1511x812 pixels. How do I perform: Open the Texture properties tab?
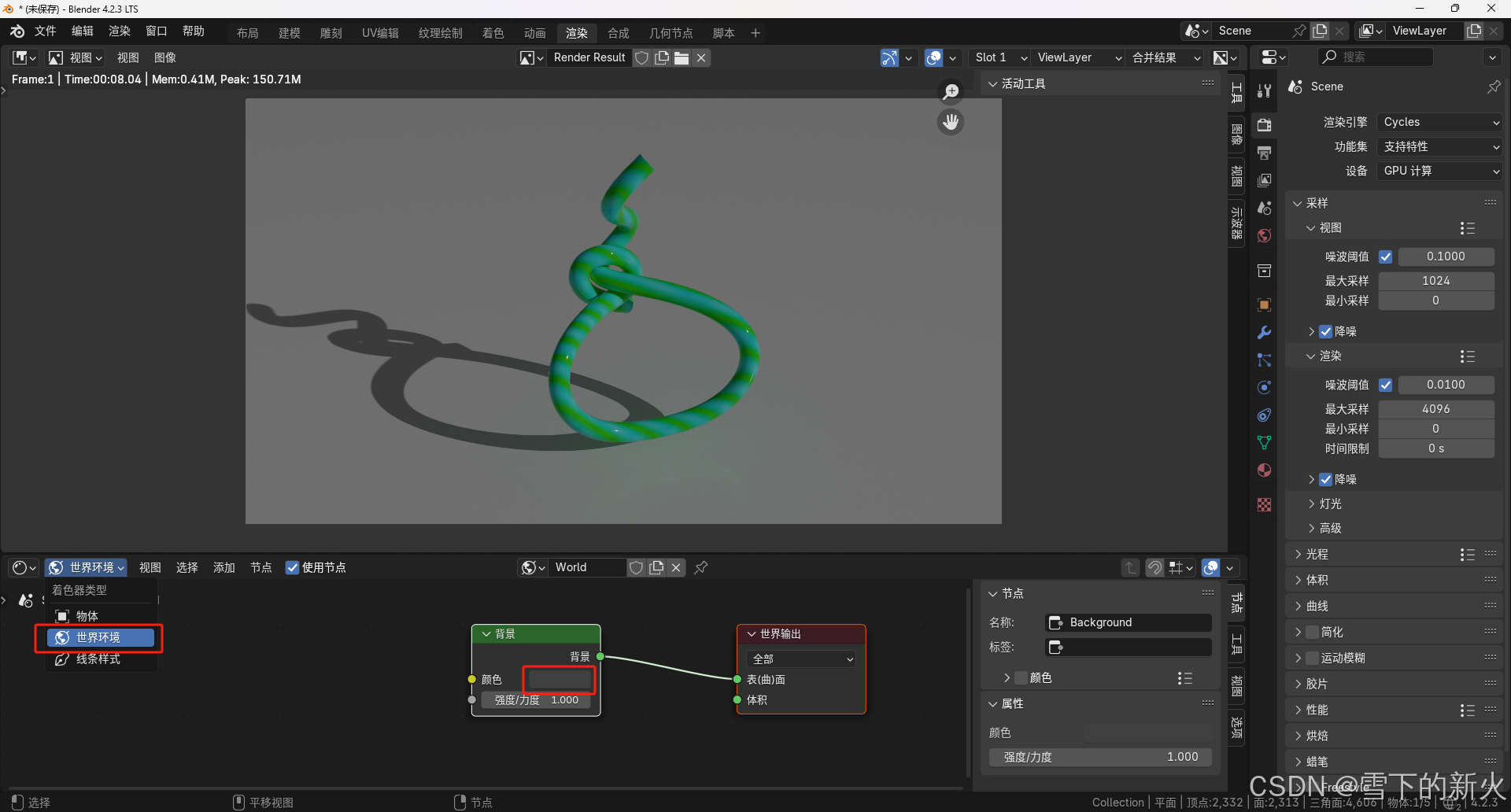coord(1264,504)
